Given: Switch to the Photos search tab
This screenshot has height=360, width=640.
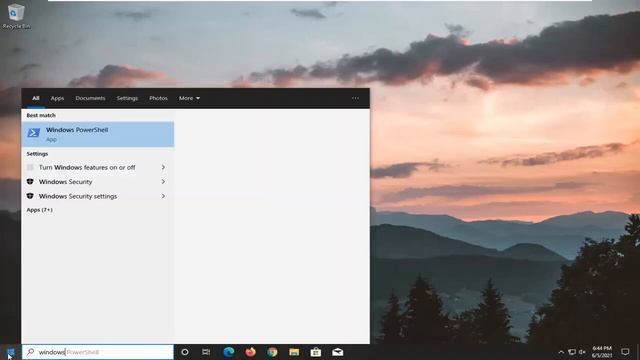Looking at the screenshot, I should (158, 98).
